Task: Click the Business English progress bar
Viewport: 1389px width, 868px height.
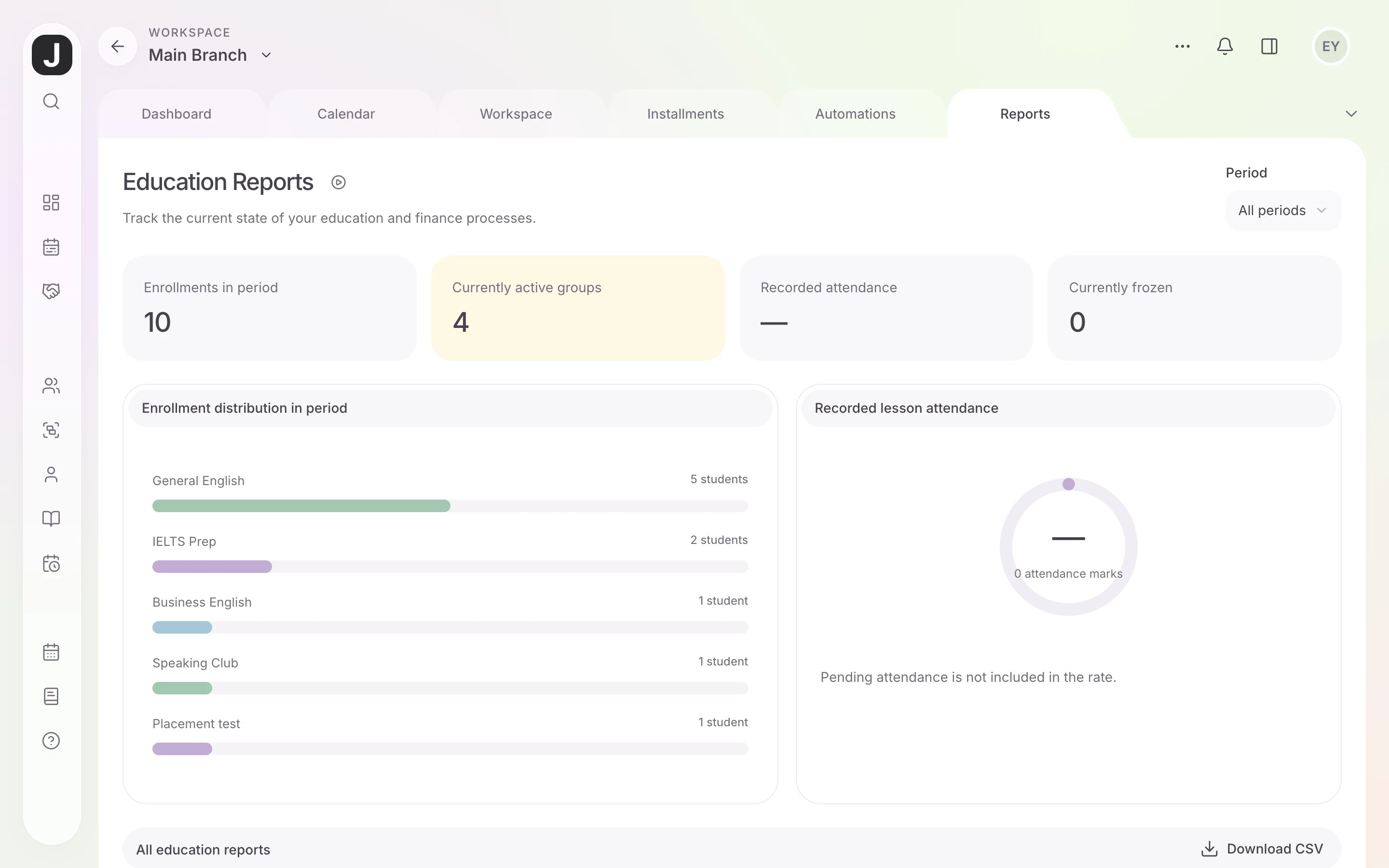Action: tap(450, 627)
